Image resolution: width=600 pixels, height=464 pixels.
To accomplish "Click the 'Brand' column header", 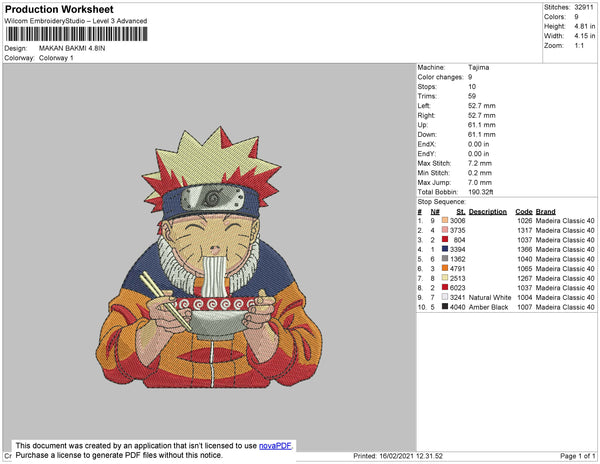I will (545, 212).
